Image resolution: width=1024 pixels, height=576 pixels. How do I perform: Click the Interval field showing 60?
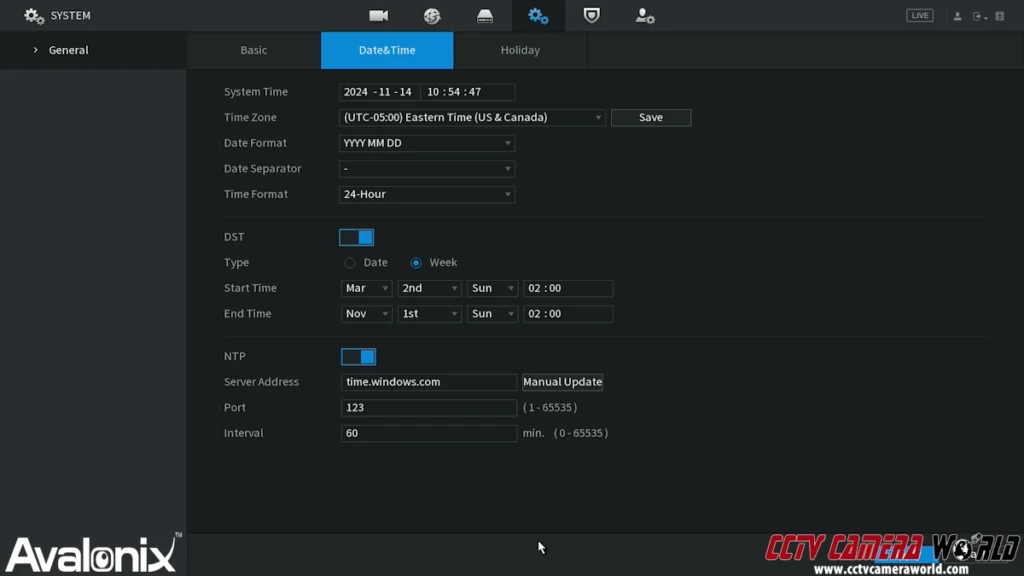428,433
